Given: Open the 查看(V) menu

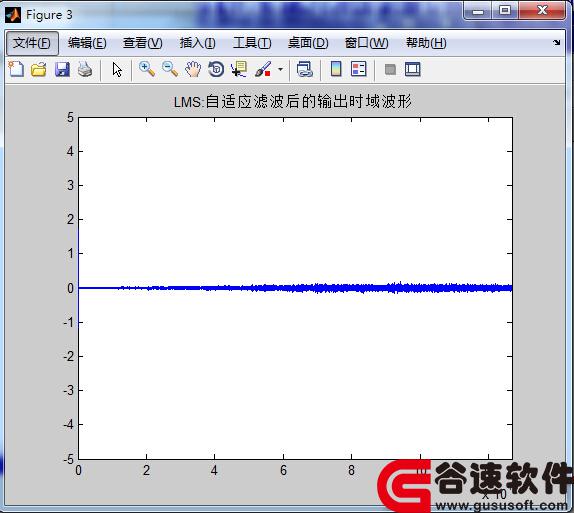Looking at the screenshot, I should [142, 43].
